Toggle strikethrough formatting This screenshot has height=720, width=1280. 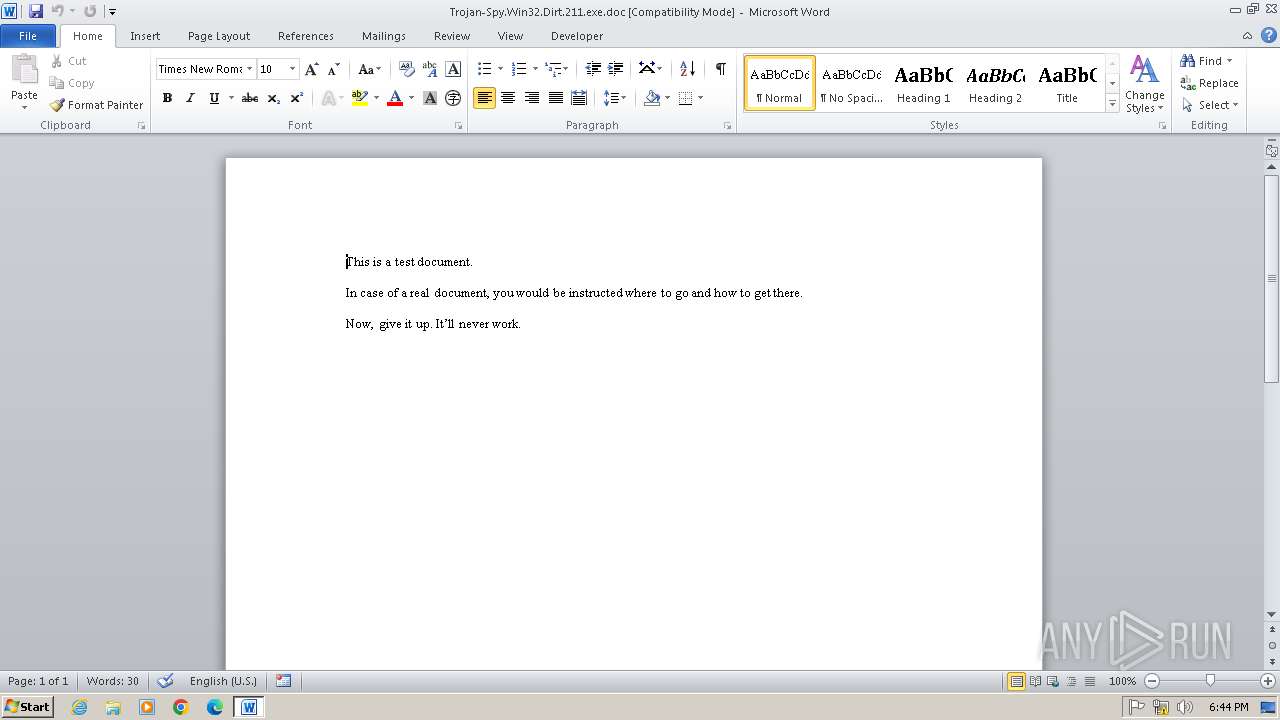click(250, 98)
